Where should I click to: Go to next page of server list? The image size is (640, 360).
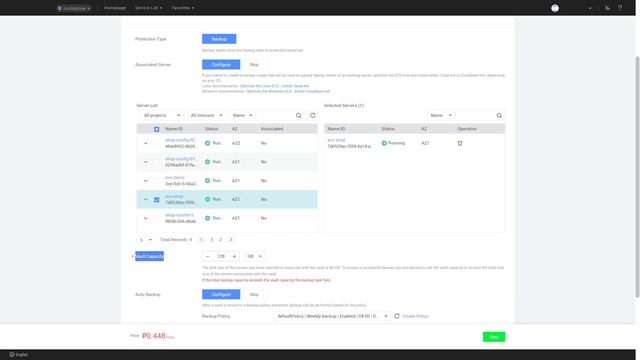pos(231,240)
